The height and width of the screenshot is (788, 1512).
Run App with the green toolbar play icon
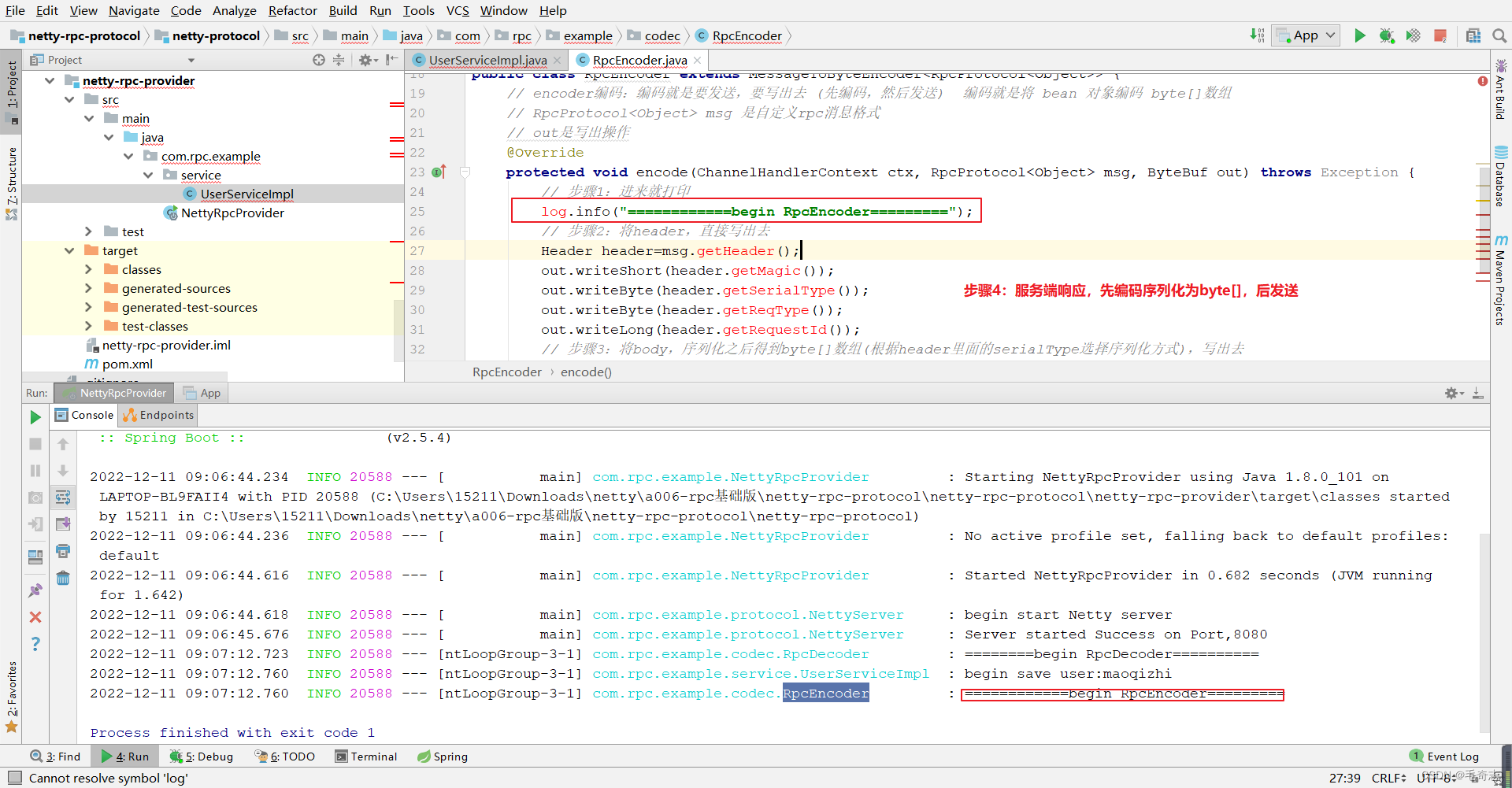(x=1359, y=35)
